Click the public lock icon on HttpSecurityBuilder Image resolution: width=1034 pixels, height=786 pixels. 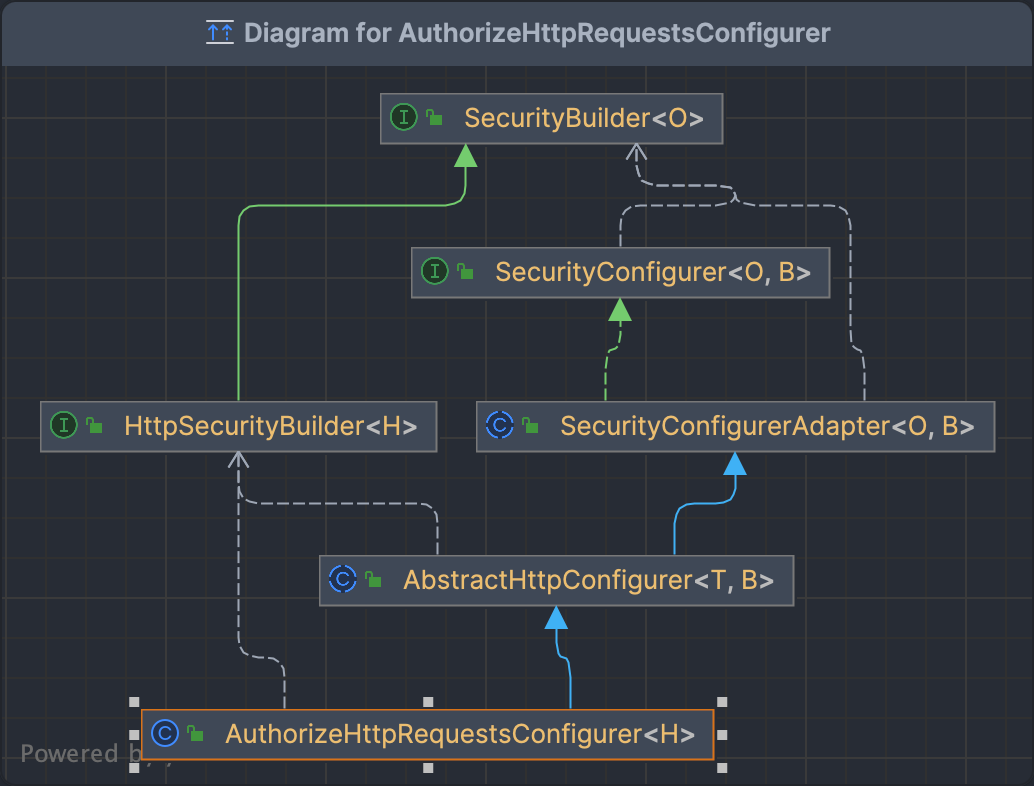94,426
